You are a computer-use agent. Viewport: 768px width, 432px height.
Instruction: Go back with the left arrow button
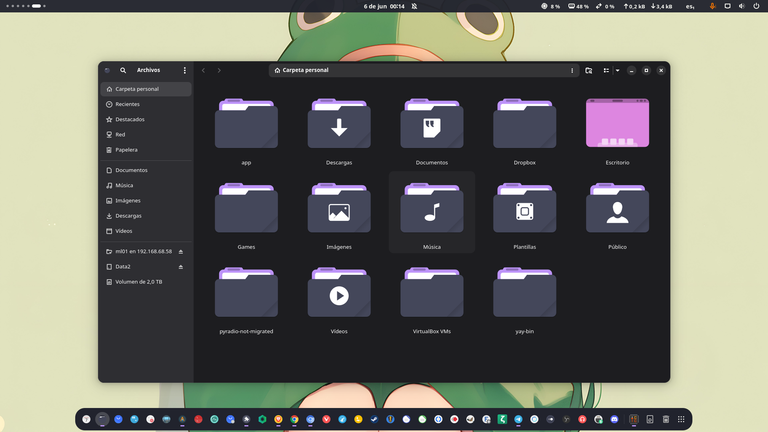click(x=203, y=71)
